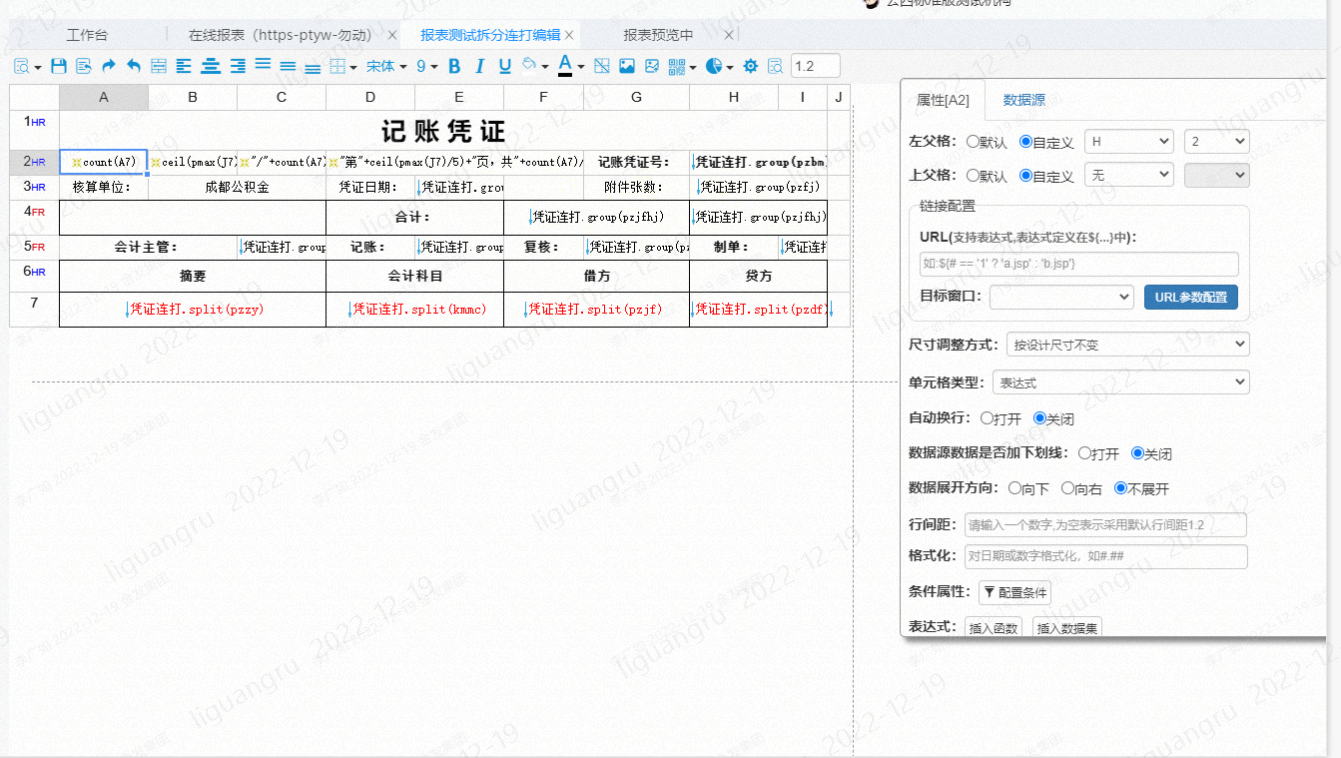Toggle bold formatting
The image size is (1341, 758).
point(454,66)
